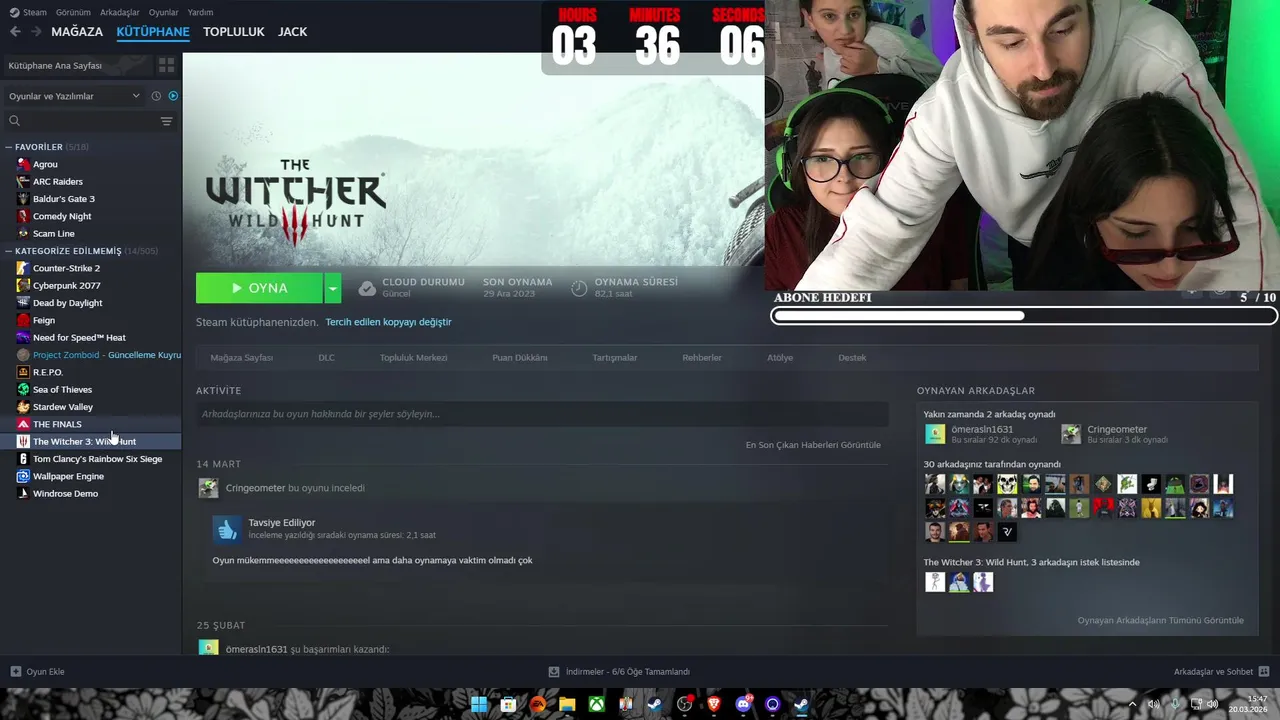Open the Steam menu
This screenshot has width=1280, height=720.
tap(28, 12)
